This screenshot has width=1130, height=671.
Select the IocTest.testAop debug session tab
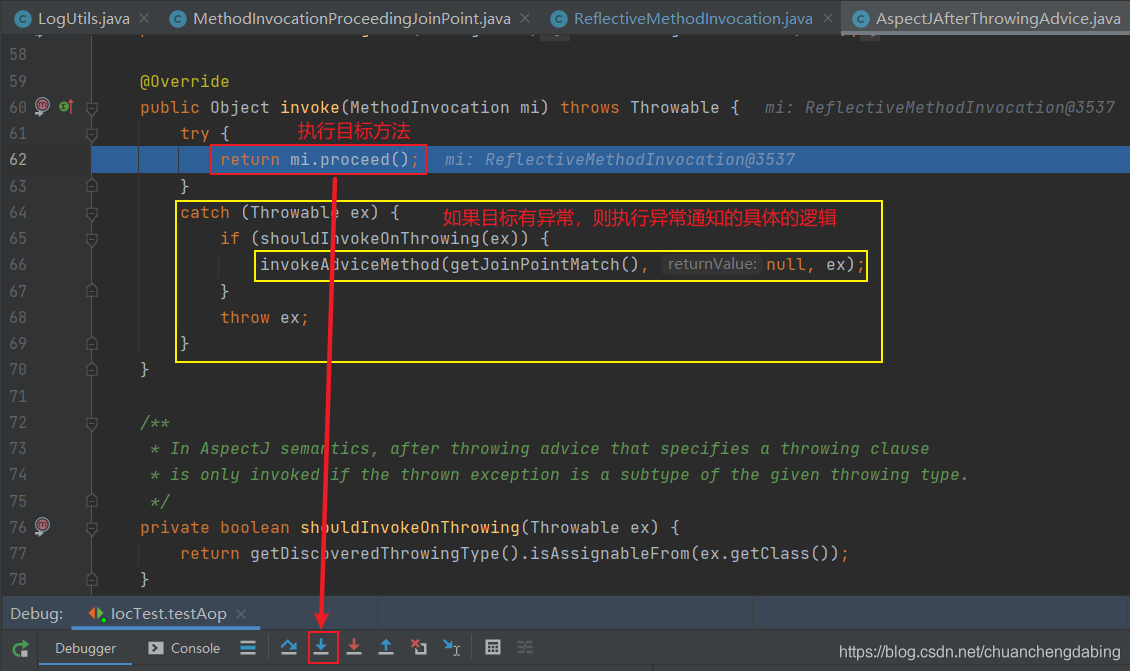pos(168,613)
